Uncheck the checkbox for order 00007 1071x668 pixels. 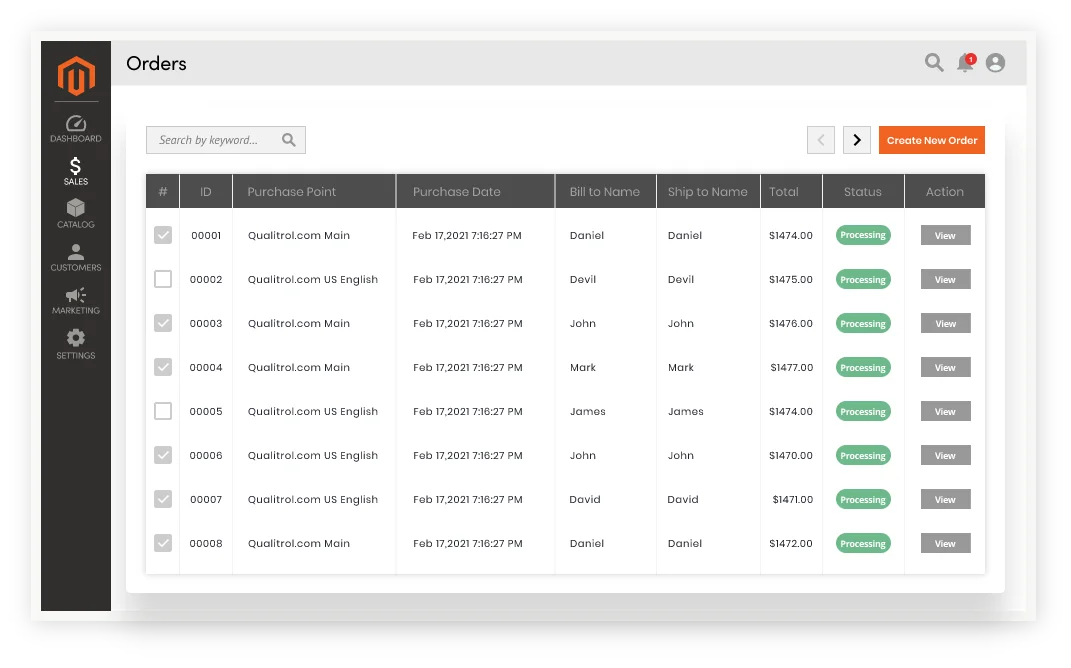point(163,499)
